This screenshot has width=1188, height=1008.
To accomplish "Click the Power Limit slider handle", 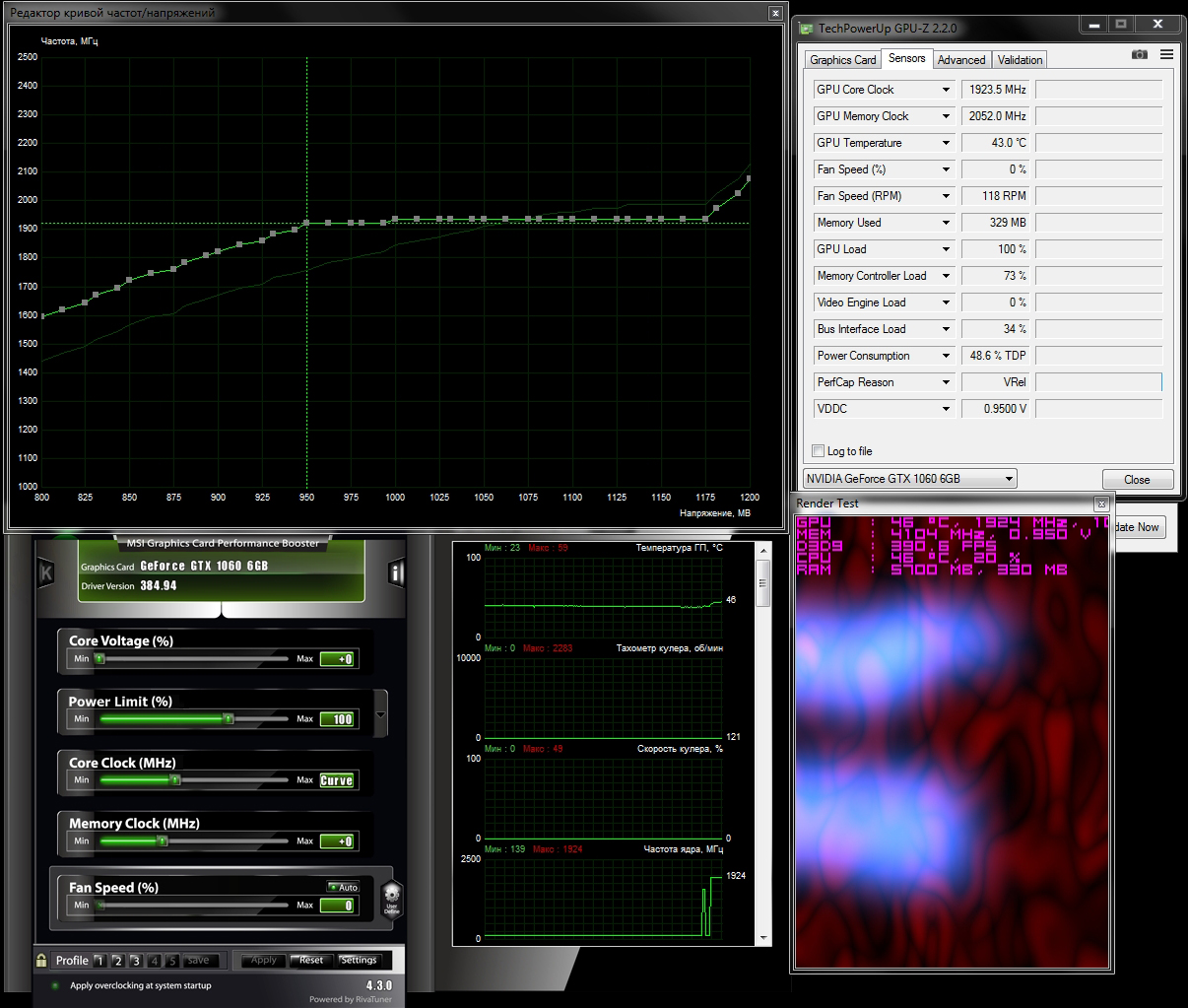I will tap(228, 719).
